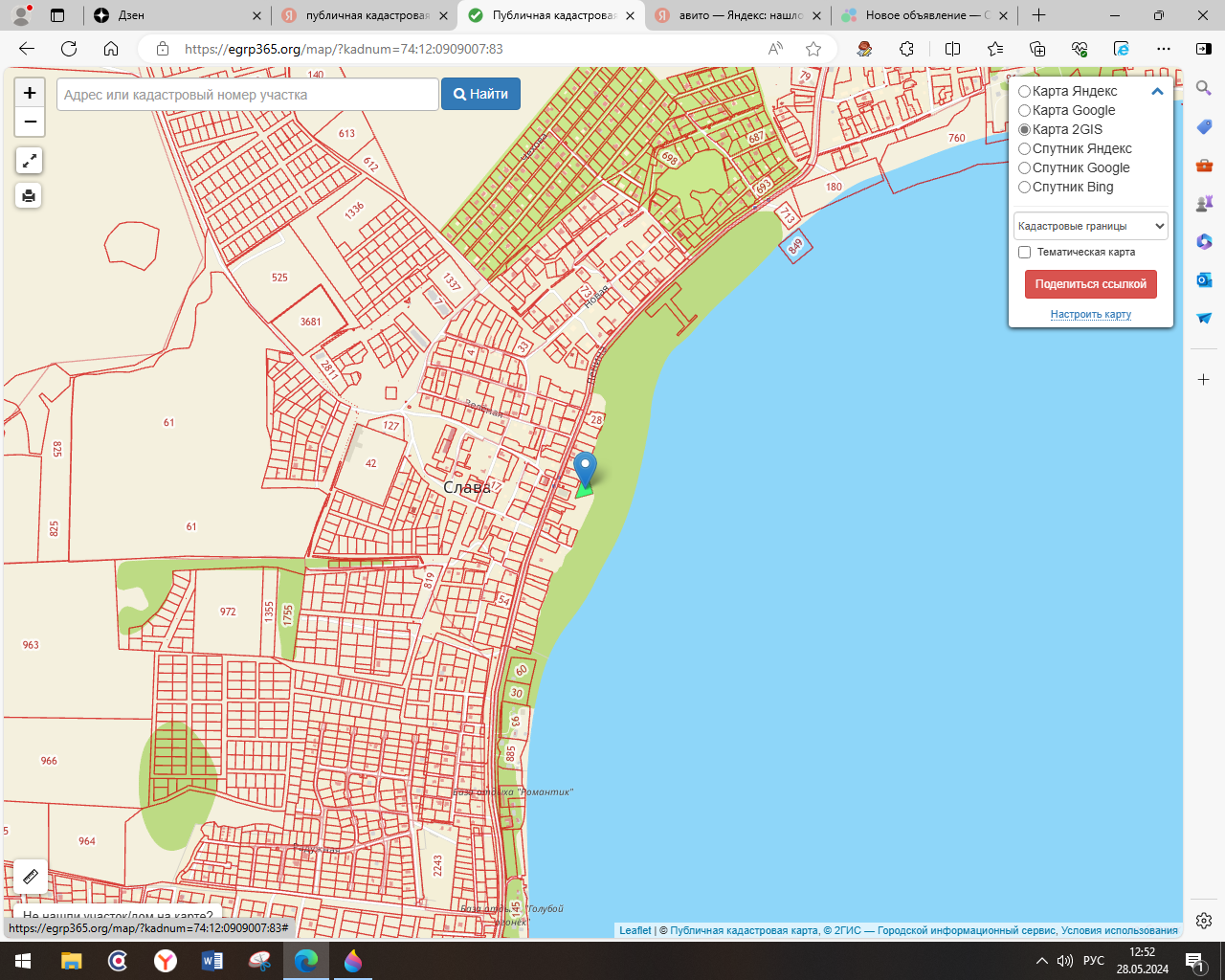1225x980 pixels.
Task: Open the Новое объявление browser tab
Action: [x=924, y=15]
